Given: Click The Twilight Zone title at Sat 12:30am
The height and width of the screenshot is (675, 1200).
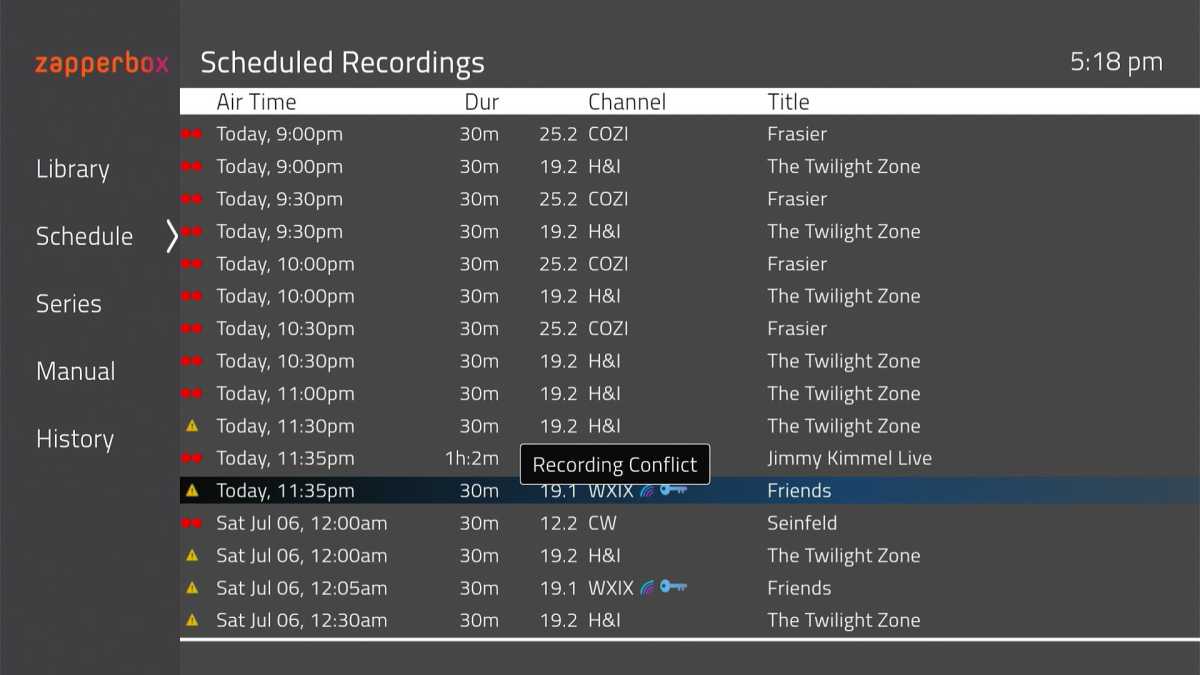Looking at the screenshot, I should click(844, 620).
